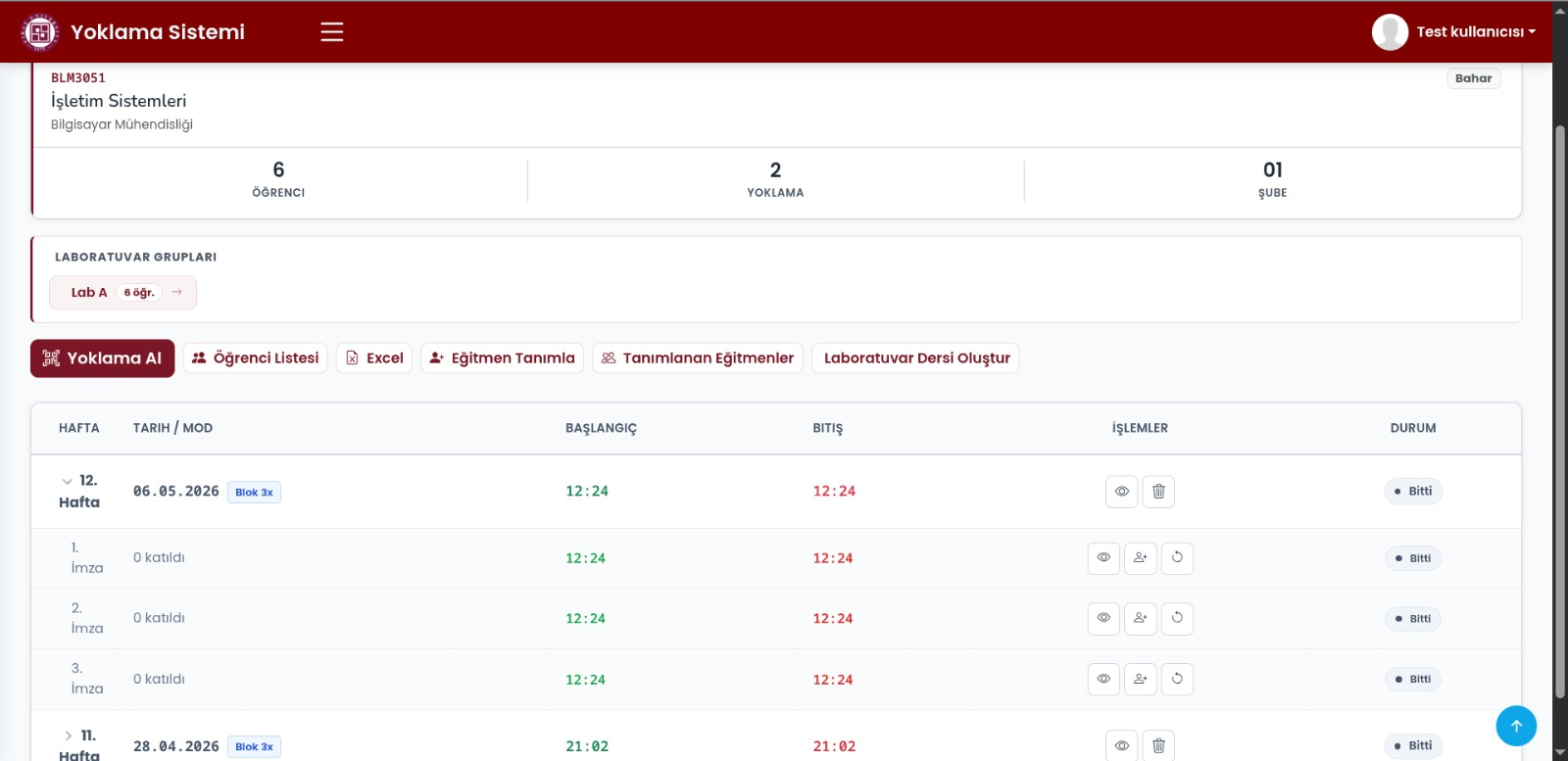Add student manually to 3. İmza

(x=1140, y=679)
